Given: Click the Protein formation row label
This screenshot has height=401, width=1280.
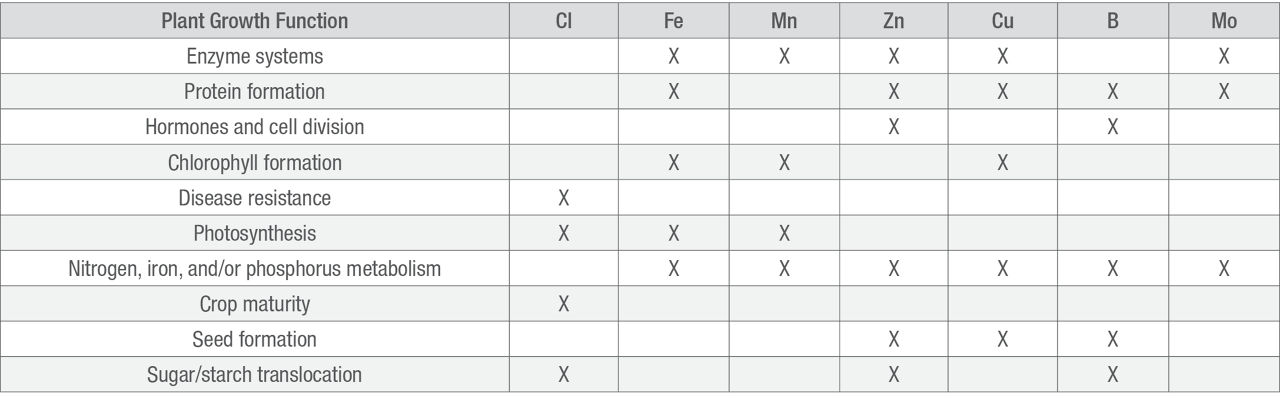Looking at the screenshot, I should click(254, 92).
